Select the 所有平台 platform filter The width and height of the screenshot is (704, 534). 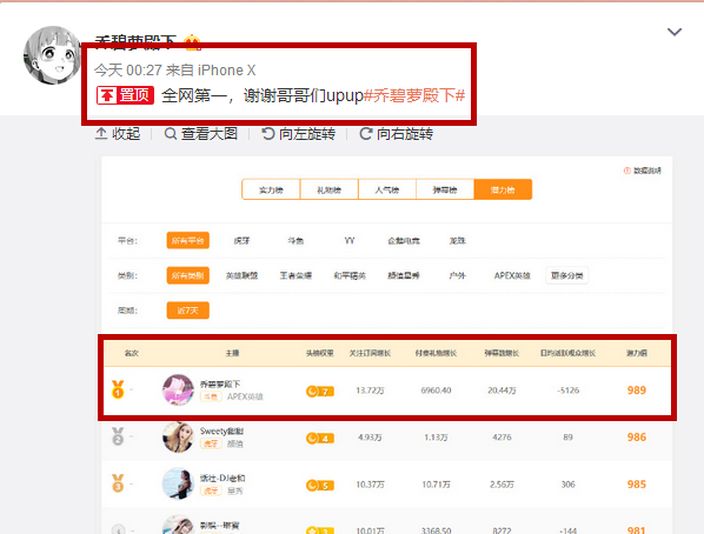point(187,241)
